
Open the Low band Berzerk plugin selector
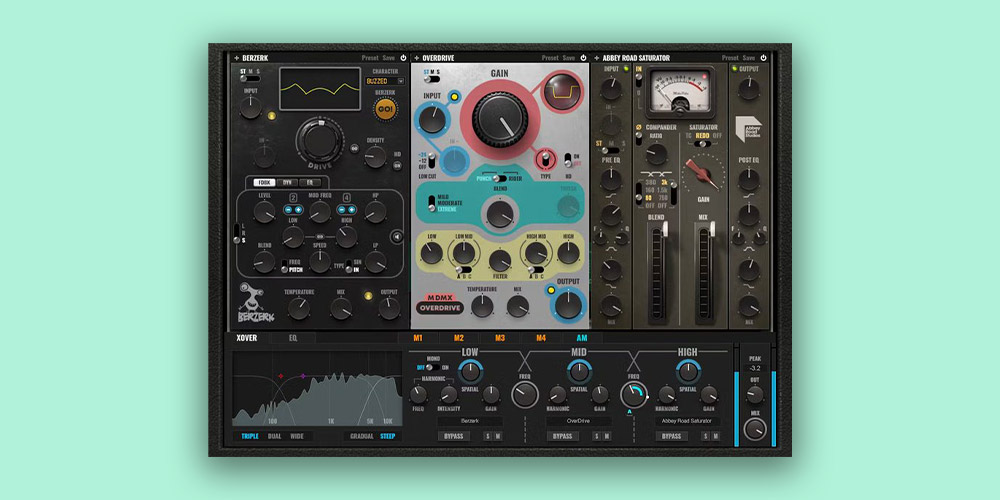point(470,422)
